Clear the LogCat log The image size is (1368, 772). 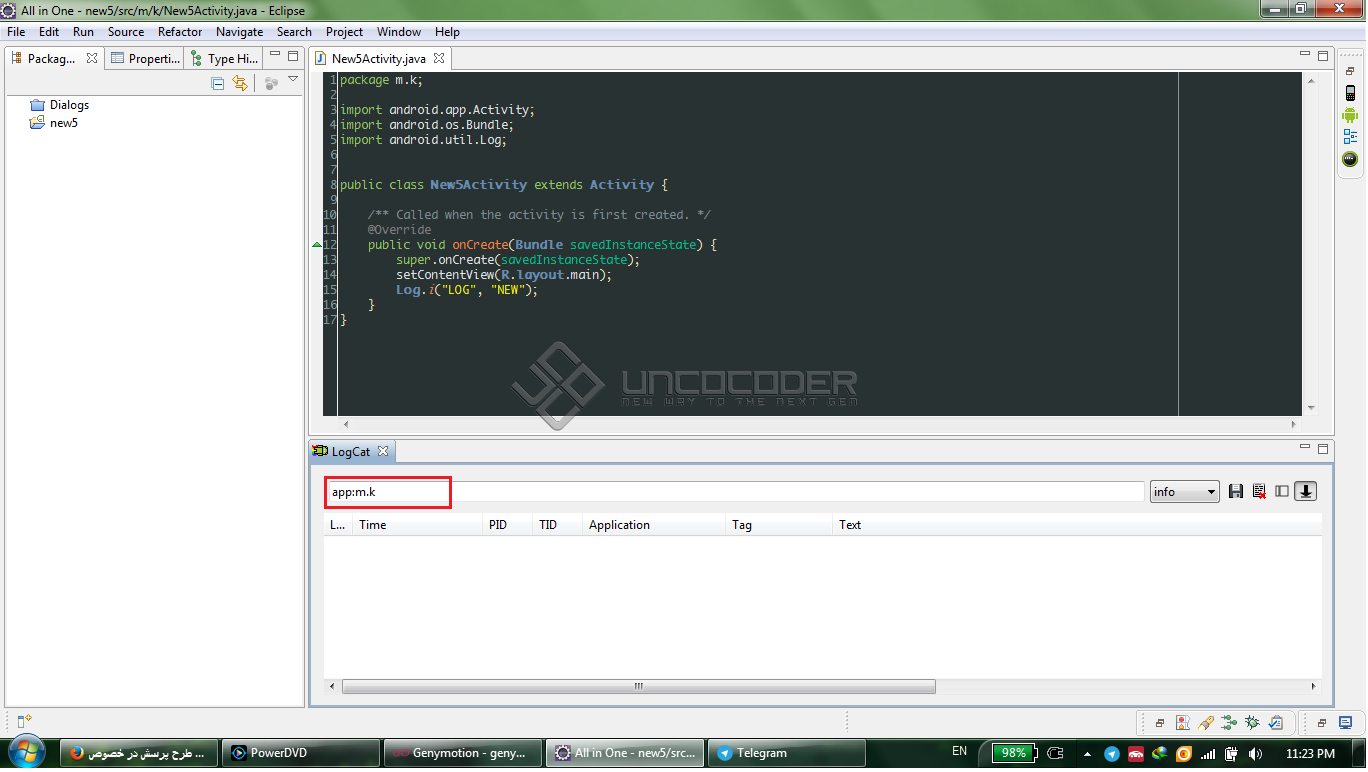tap(1259, 491)
